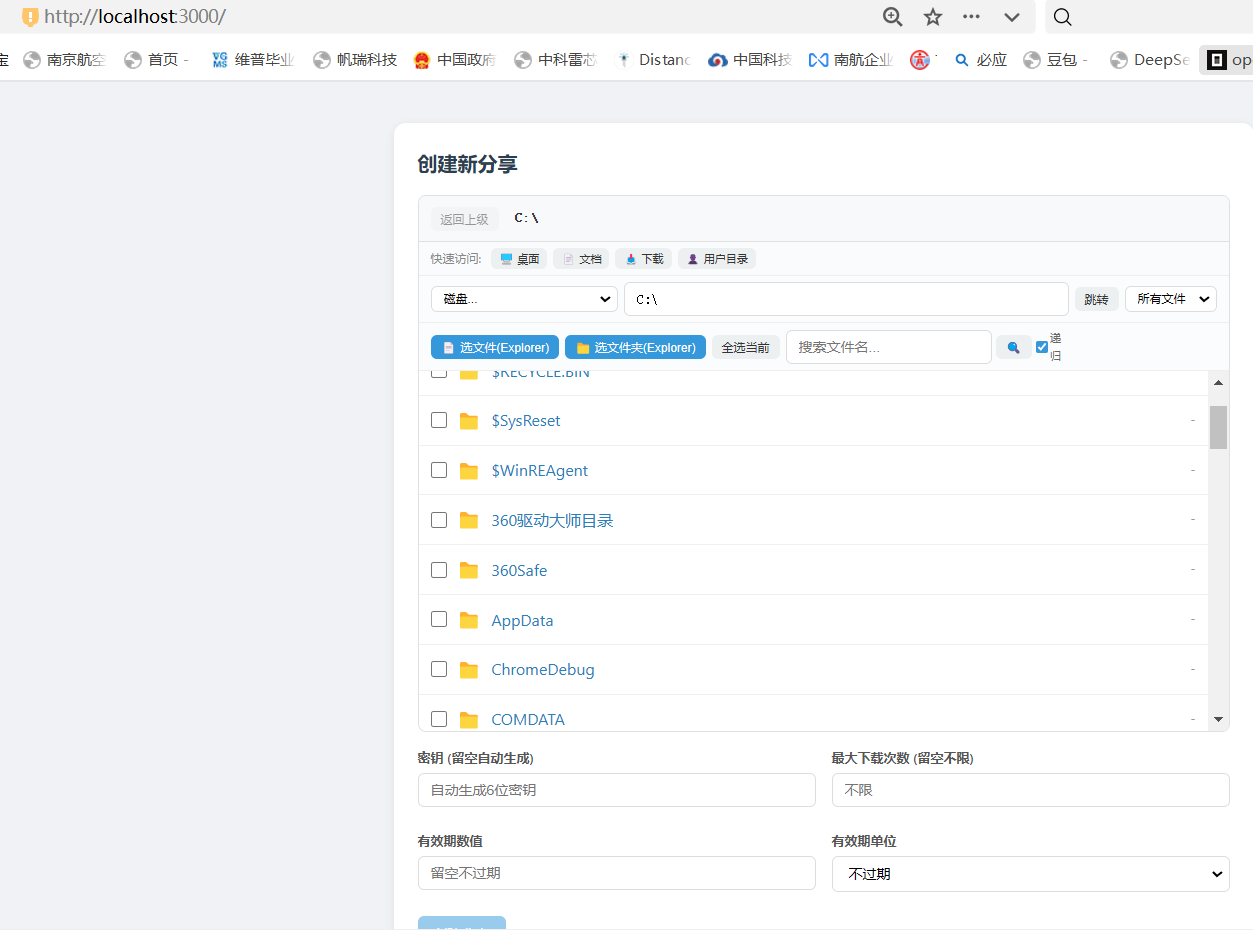Disable the 递归 recursive search checkbox
The image size is (1253, 930).
1042,347
